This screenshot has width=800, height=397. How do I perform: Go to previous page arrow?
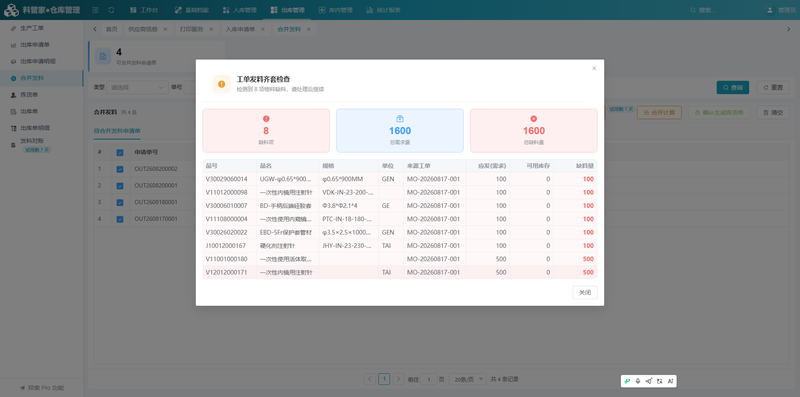click(370, 379)
